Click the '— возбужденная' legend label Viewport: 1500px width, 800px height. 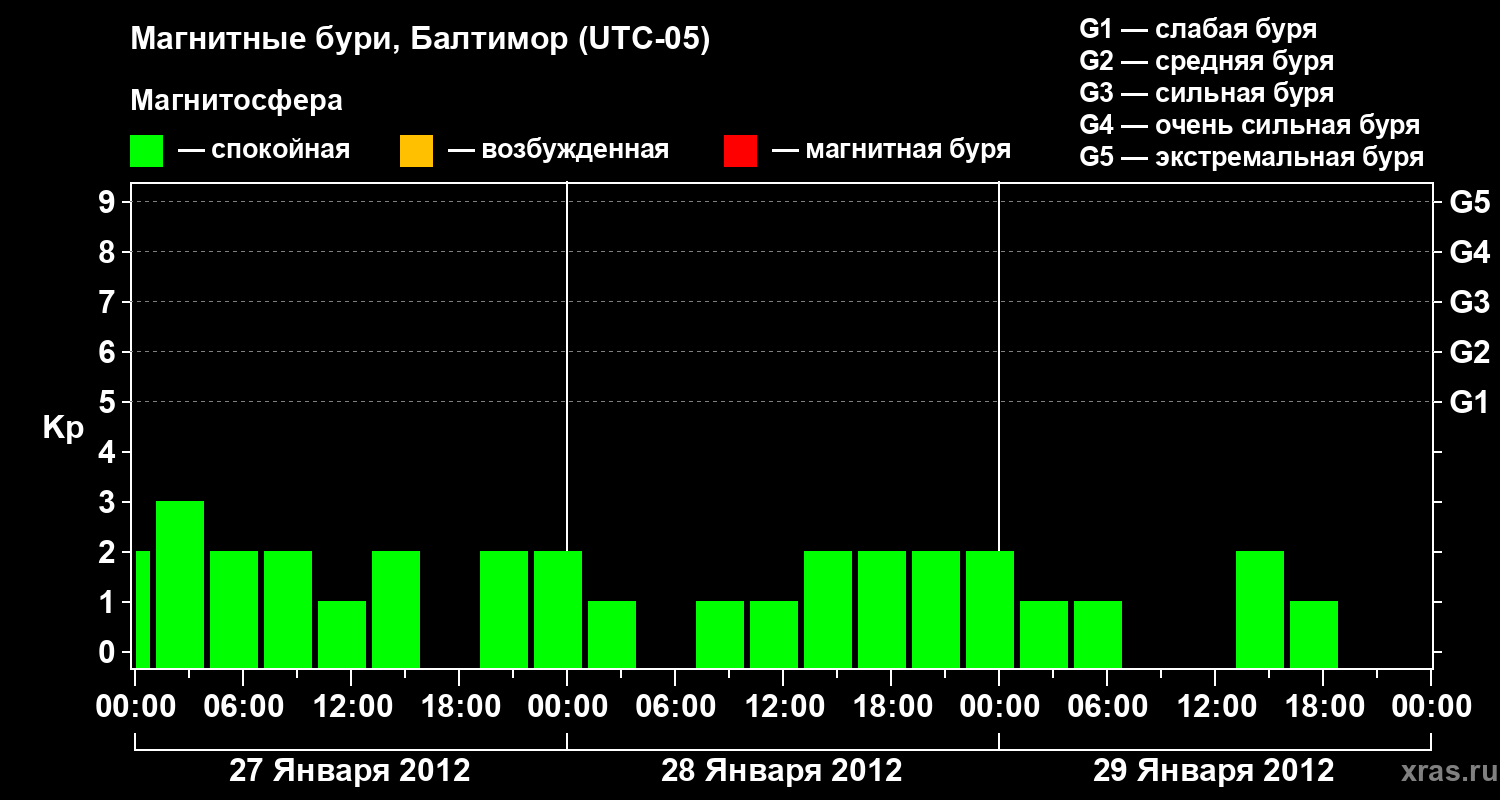click(x=558, y=150)
